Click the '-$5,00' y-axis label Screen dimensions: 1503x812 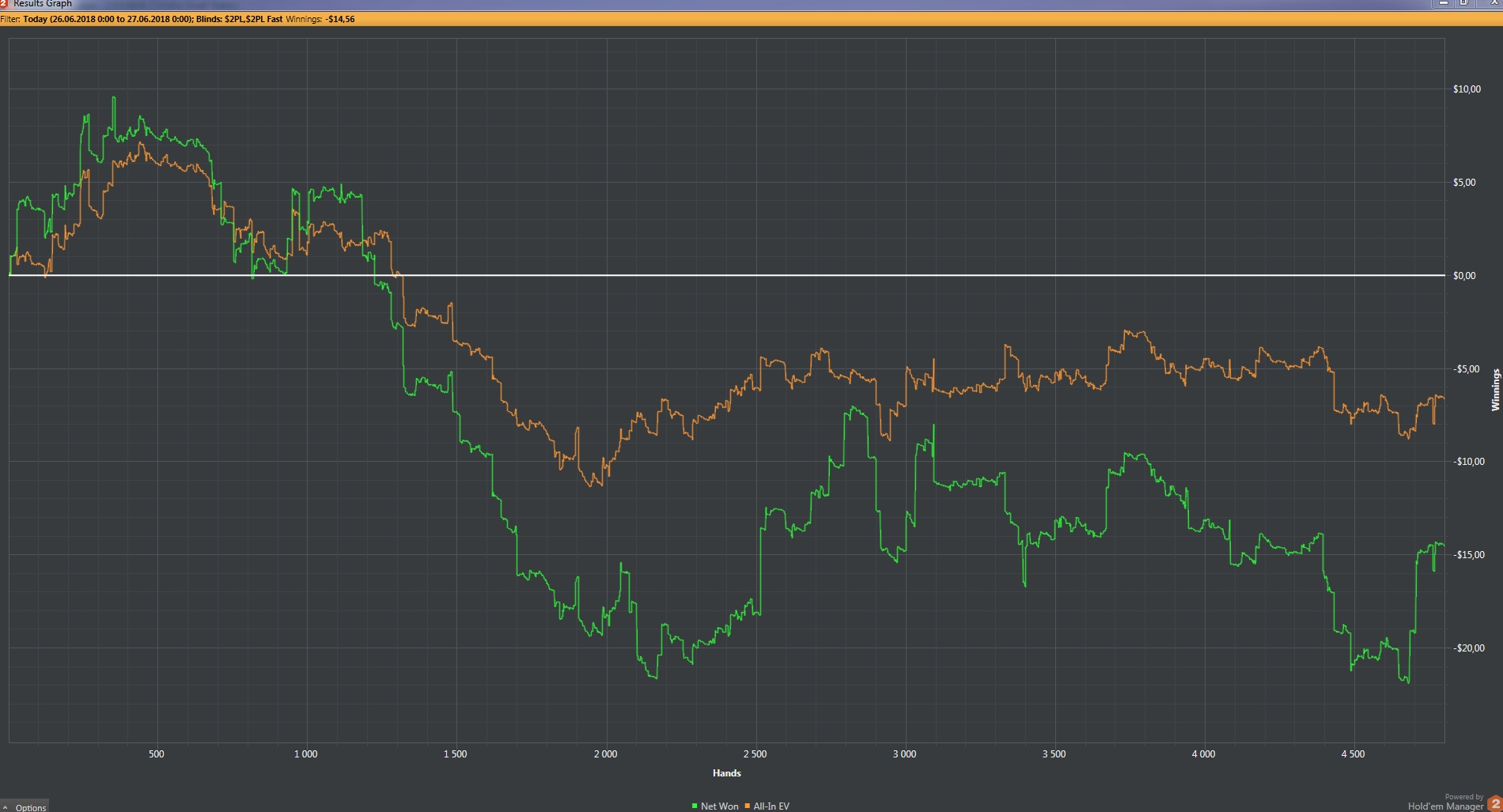point(1466,369)
